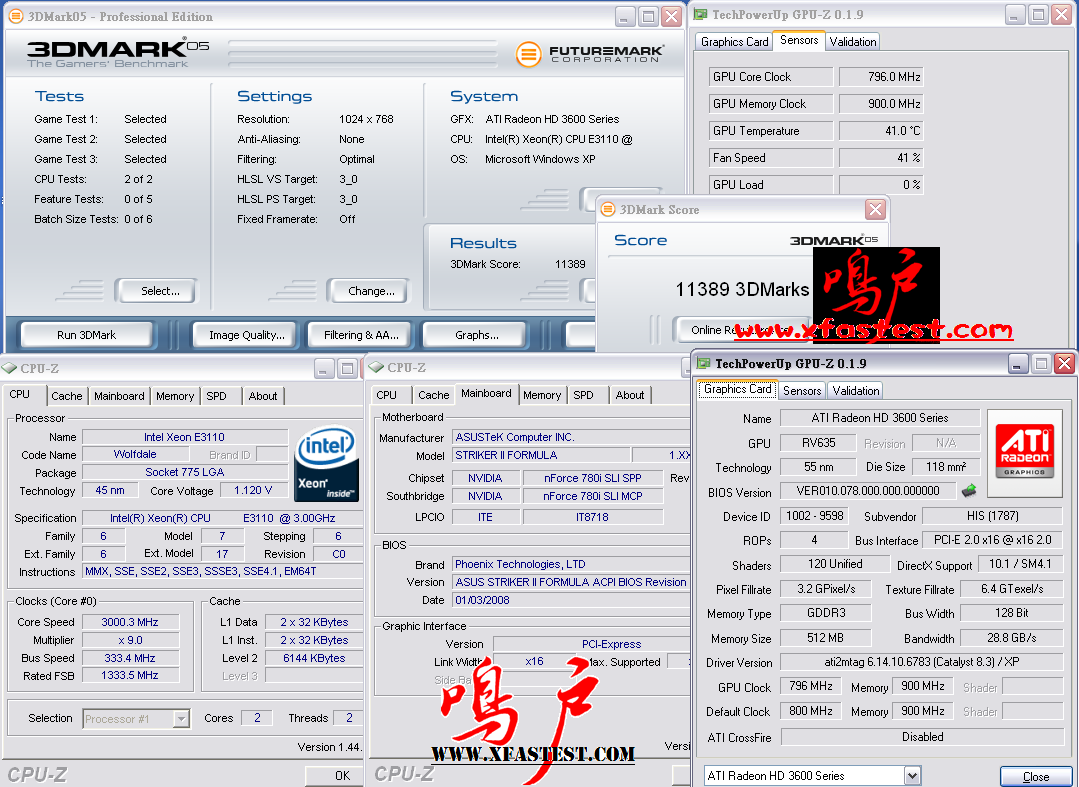Viewport: 1079px width, 787px height.
Task: Minimize the lower GPU-Z window
Action: point(1018,363)
